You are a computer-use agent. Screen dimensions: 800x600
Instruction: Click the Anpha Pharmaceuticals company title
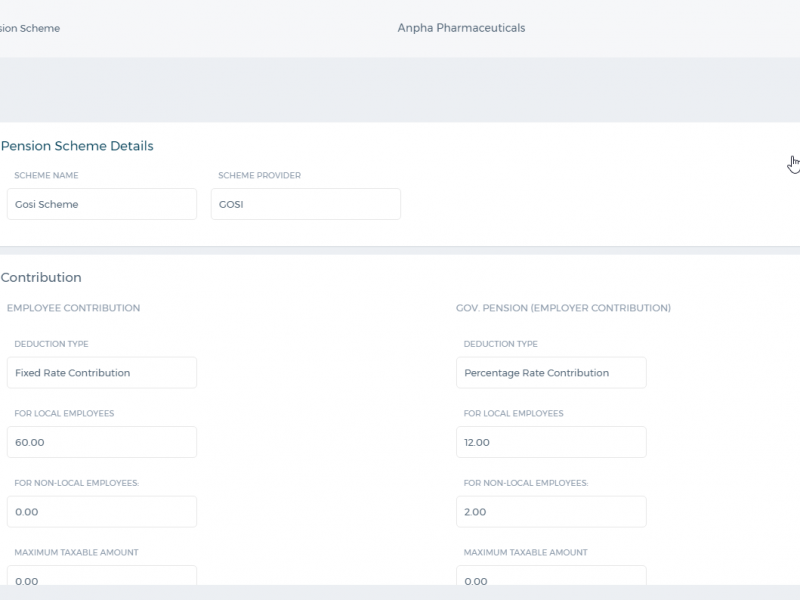(x=461, y=28)
